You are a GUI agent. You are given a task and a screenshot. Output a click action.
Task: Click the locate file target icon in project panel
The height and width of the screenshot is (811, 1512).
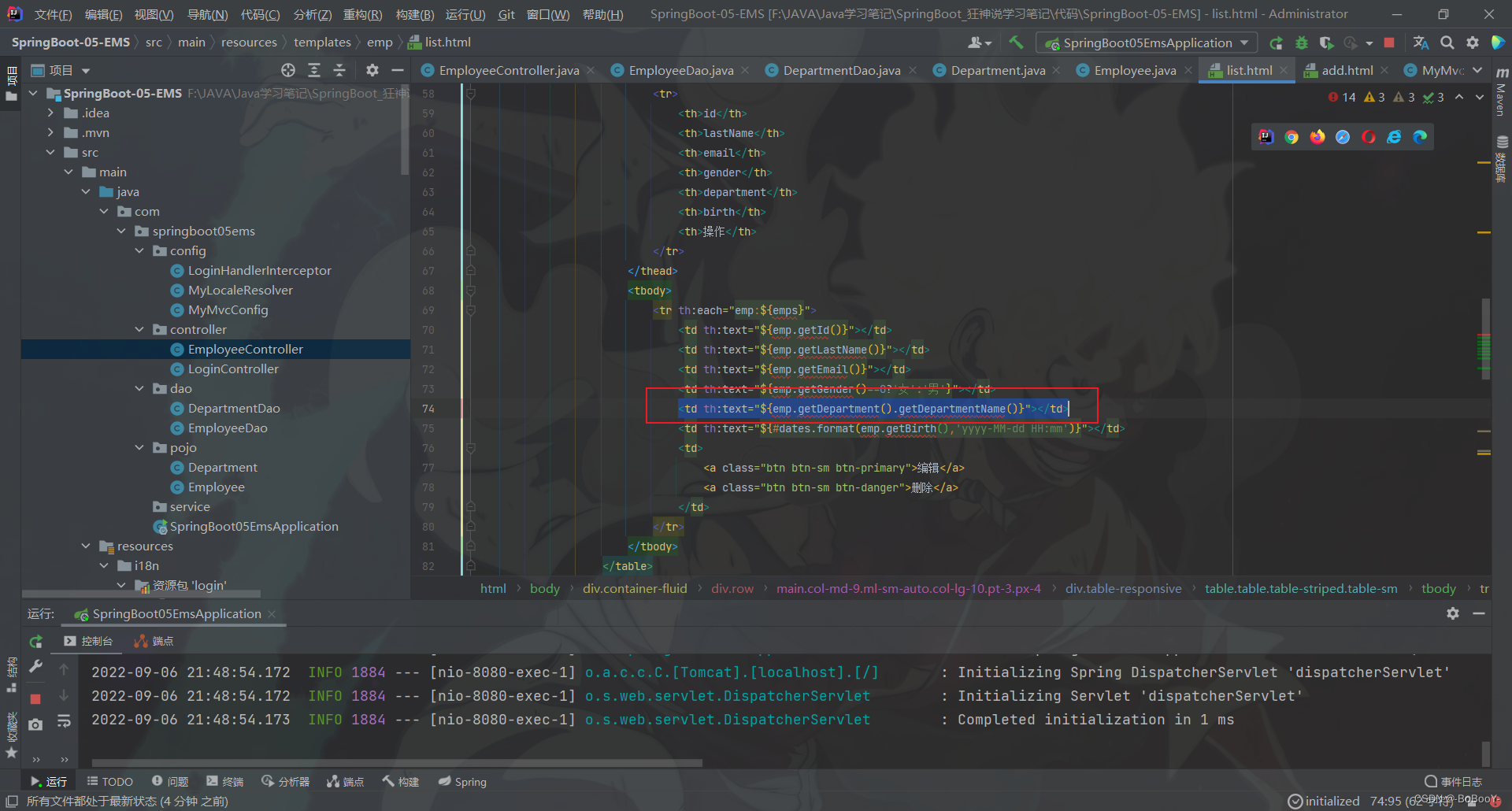(288, 70)
